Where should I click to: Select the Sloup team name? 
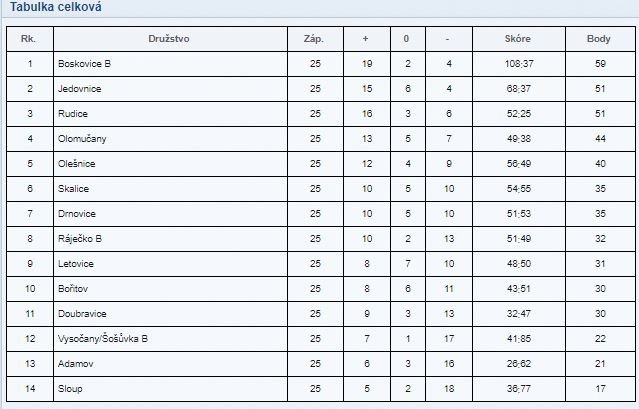(x=70, y=389)
